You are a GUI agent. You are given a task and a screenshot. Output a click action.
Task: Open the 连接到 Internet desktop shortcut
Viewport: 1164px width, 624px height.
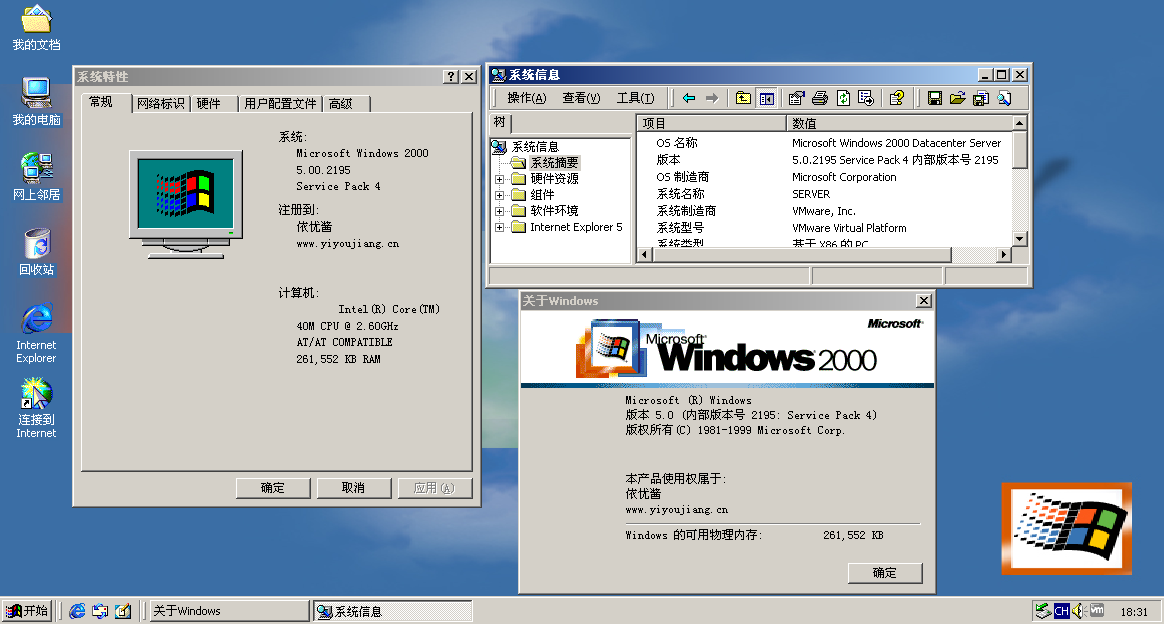click(x=36, y=408)
